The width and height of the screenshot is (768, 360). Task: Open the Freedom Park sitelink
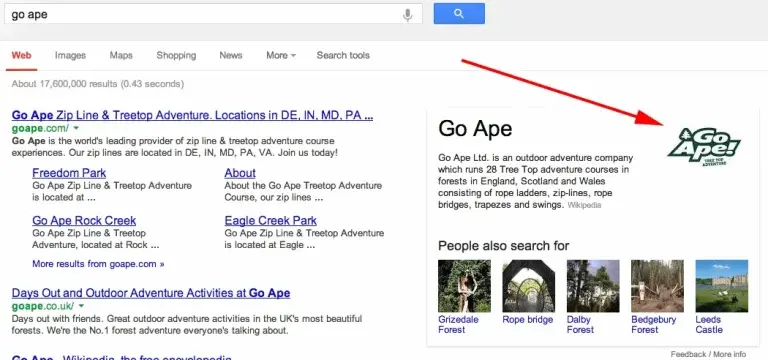(69, 173)
